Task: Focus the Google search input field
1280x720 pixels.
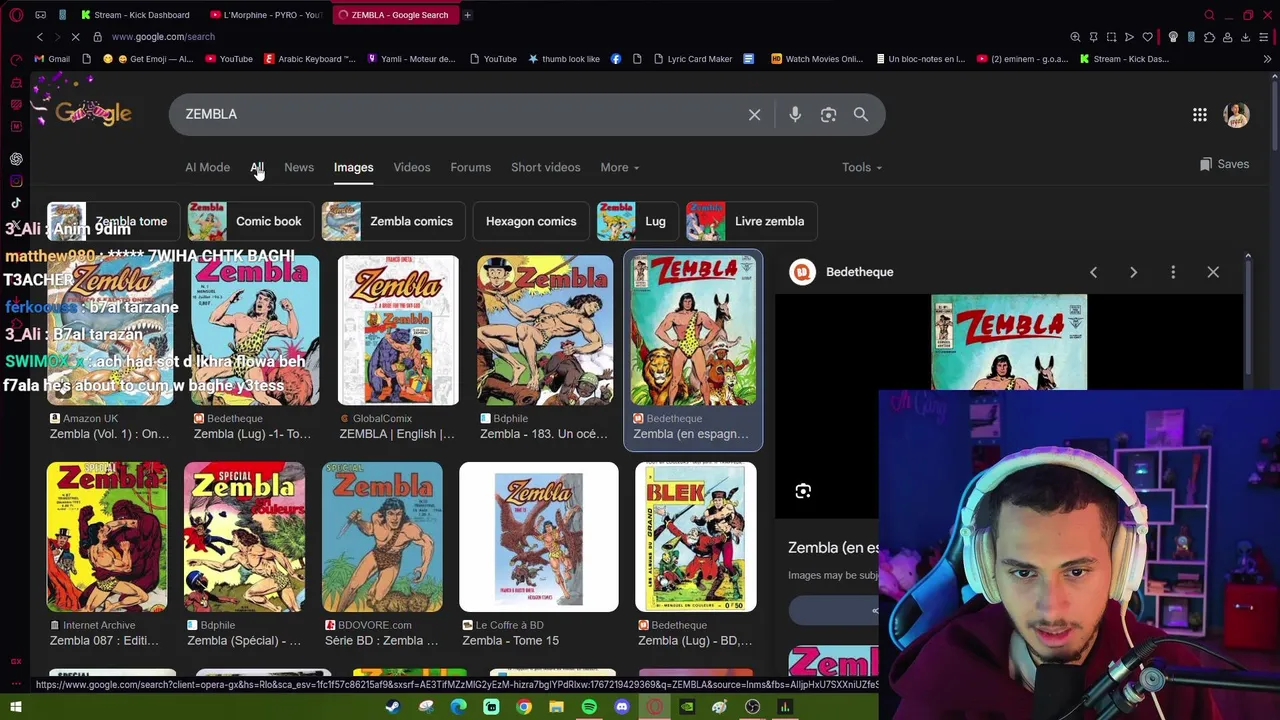Action: pos(460,114)
